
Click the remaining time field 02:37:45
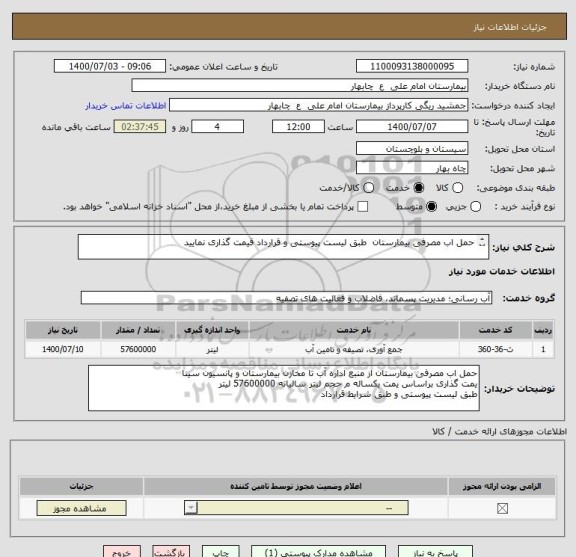140,127
